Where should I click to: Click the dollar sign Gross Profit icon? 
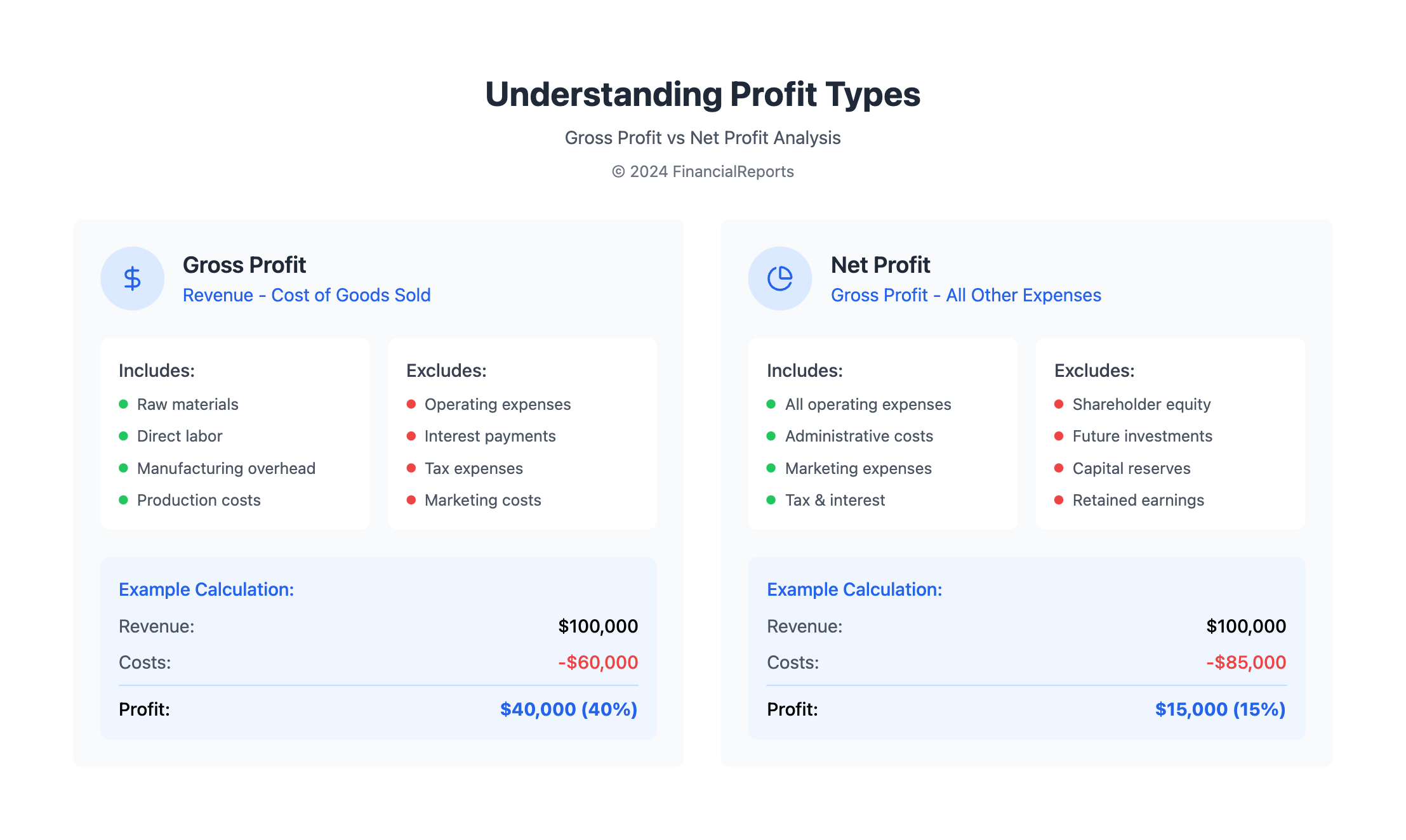click(132, 279)
